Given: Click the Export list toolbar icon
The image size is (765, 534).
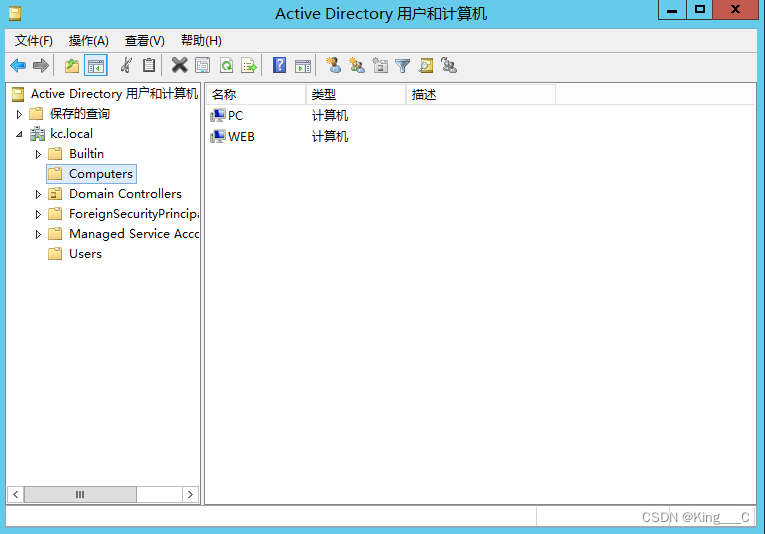Looking at the screenshot, I should (249, 65).
